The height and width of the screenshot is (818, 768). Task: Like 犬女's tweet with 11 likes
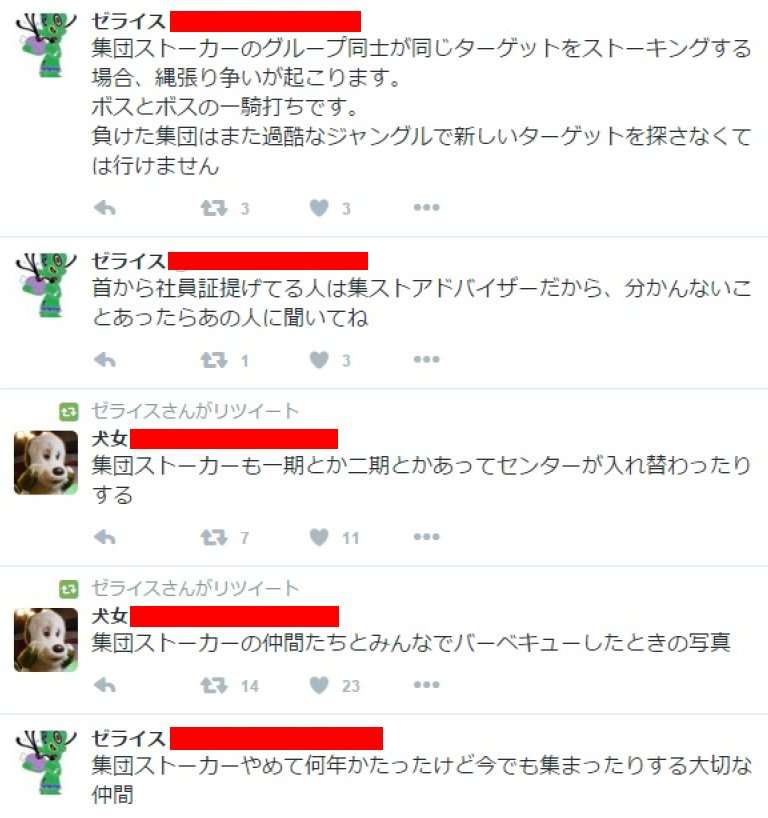tap(319, 537)
